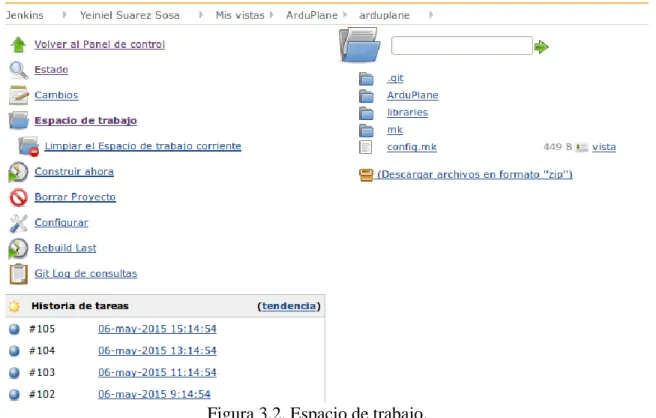Click the blue status ball for build #102
The width and height of the screenshot is (656, 418).
pos(14,394)
